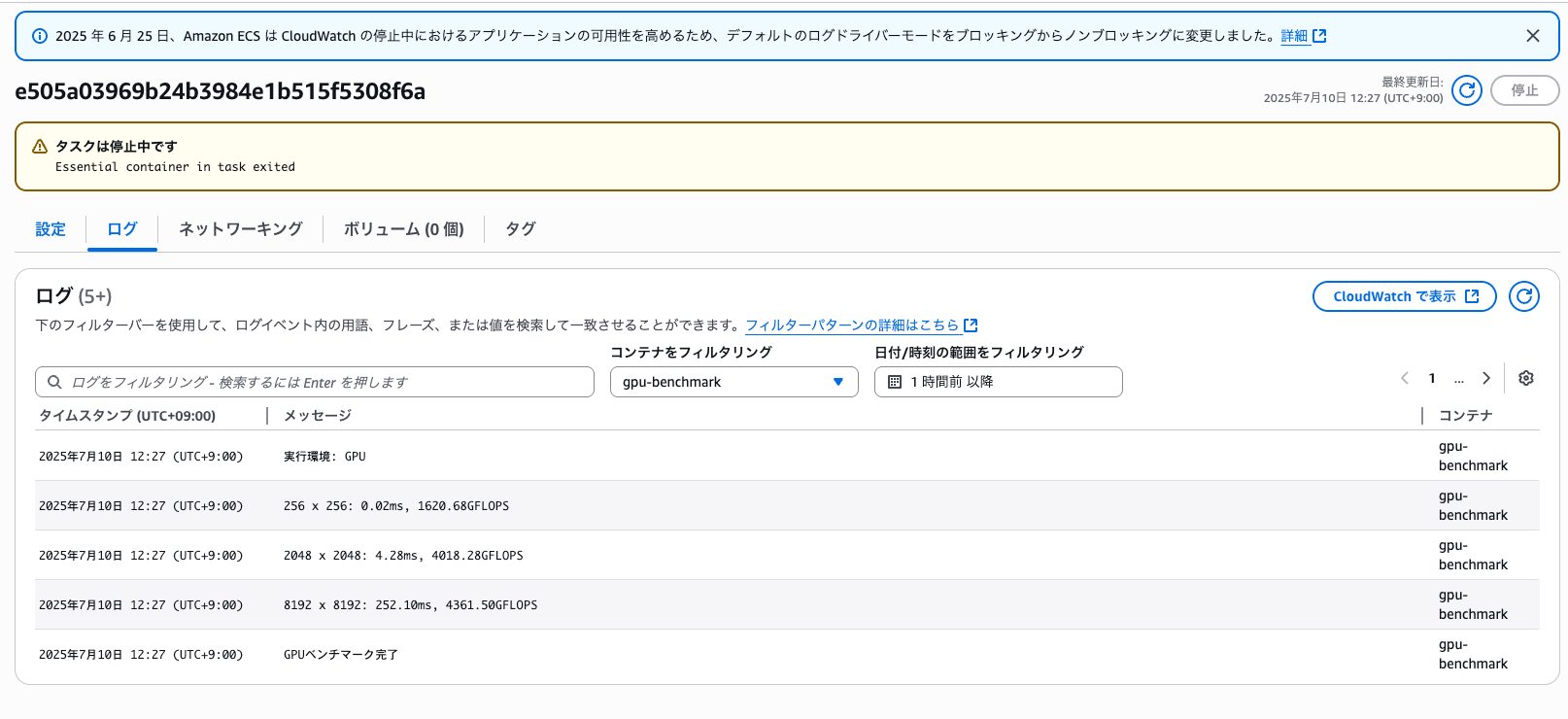Click the info icon in the blue banner
Viewport: 1568px width, 719px height.
tap(40, 36)
